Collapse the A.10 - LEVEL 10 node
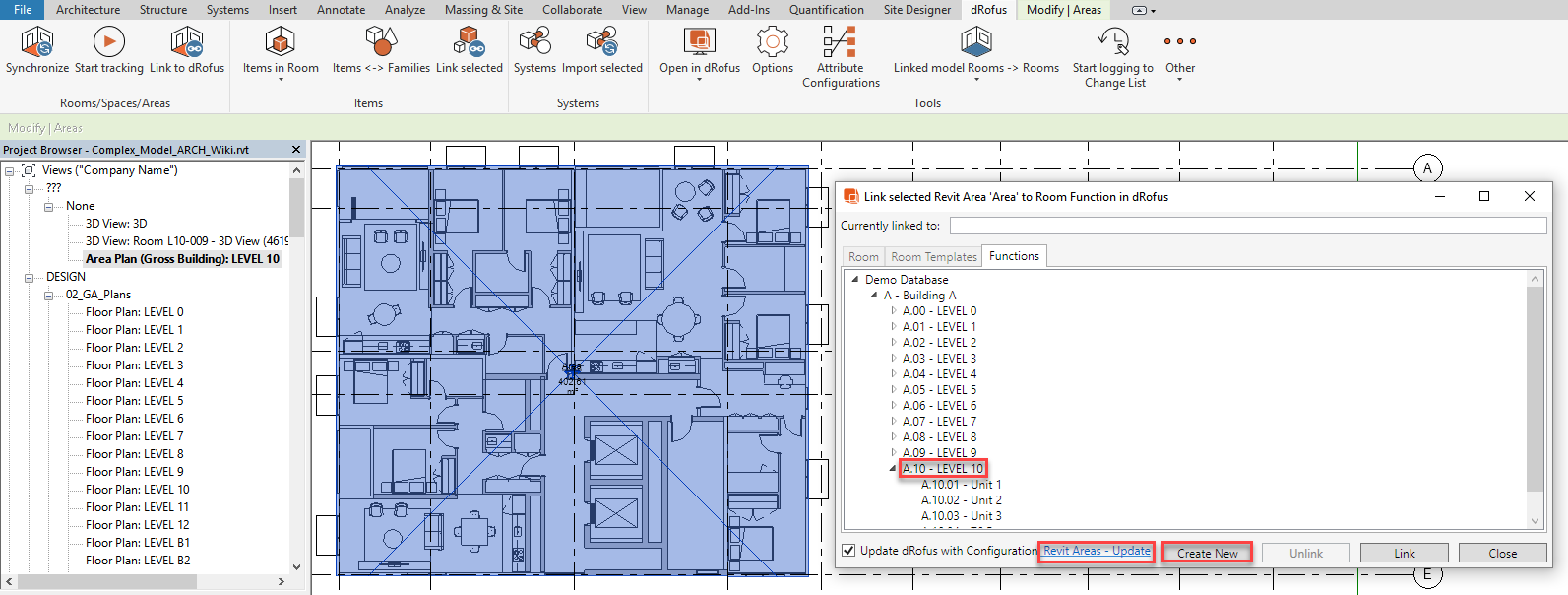Viewport: 1568px width, 595px height. click(x=894, y=469)
